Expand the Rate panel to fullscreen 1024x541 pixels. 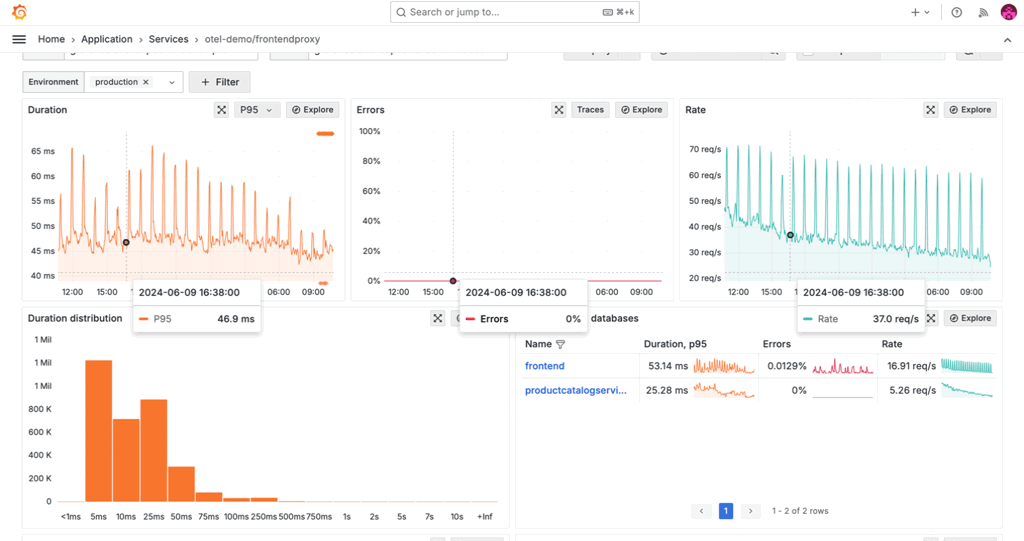(931, 110)
